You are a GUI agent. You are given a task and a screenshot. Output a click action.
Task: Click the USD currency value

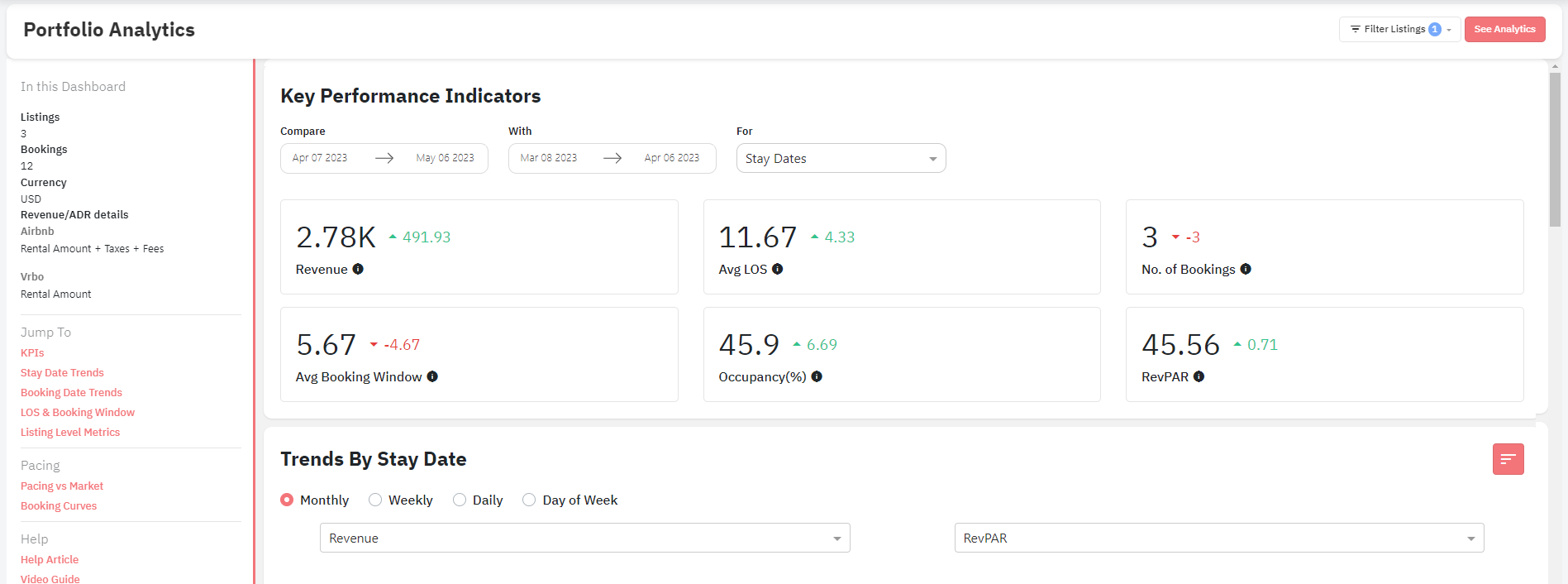coord(31,199)
